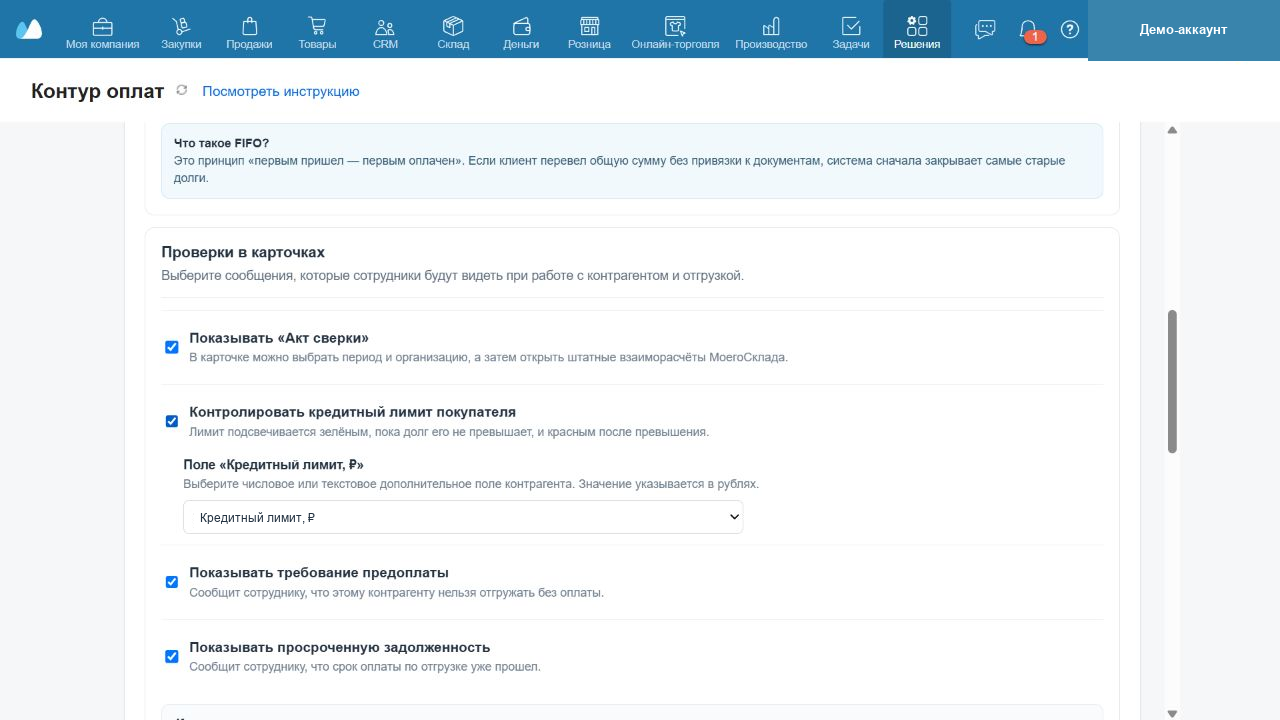Click the refresh icon beside Контур оплат
Viewport: 1280px width, 720px height.
[x=181, y=90]
